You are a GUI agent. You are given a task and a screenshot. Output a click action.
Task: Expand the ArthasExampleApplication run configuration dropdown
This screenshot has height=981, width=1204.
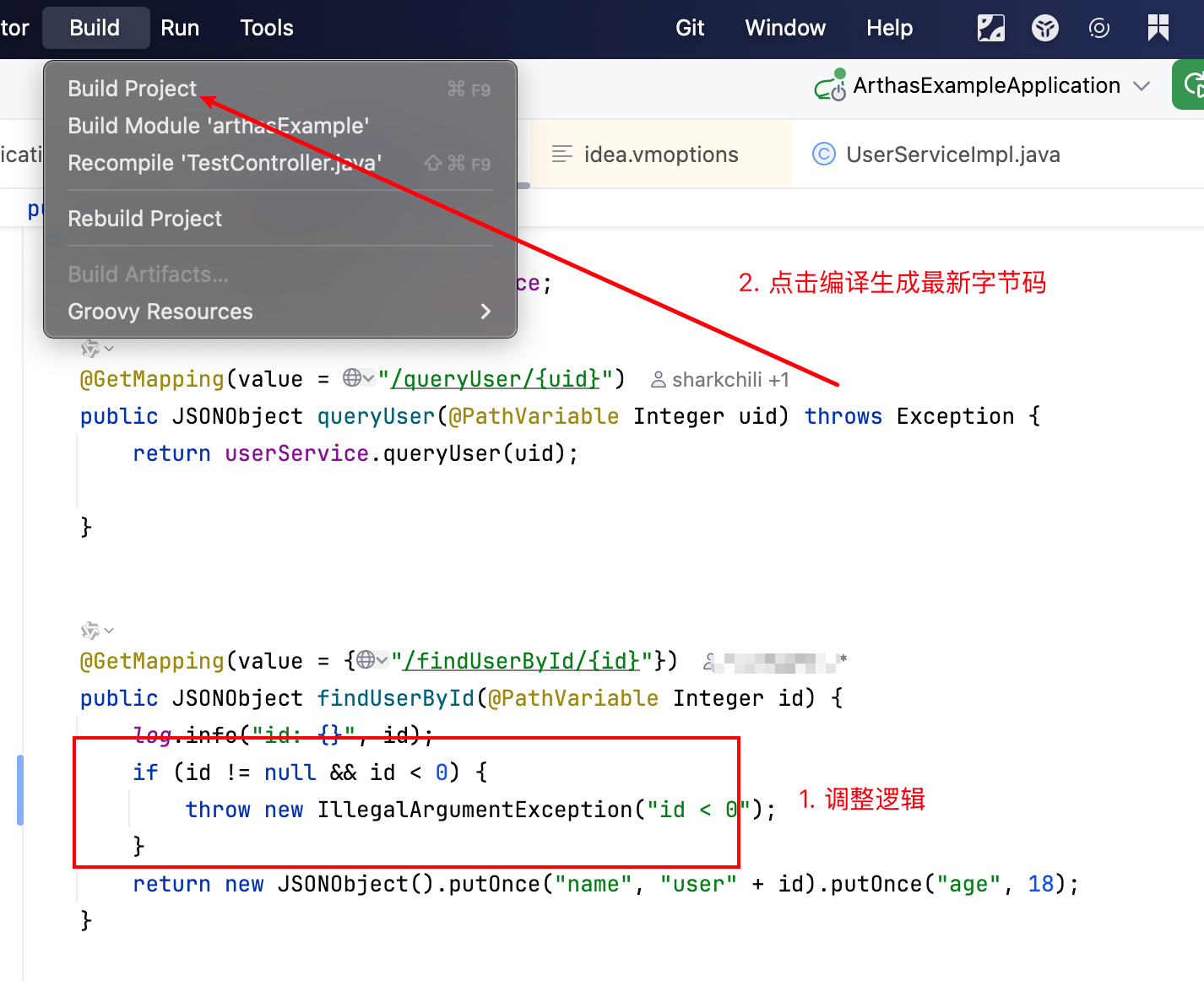[x=1142, y=86]
